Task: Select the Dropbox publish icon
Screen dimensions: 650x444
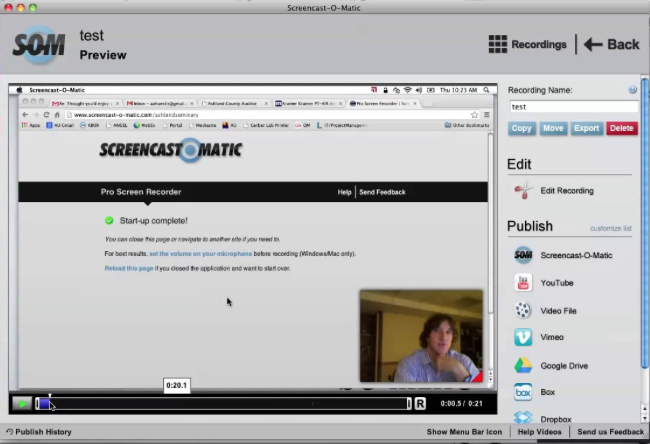Action: click(523, 417)
